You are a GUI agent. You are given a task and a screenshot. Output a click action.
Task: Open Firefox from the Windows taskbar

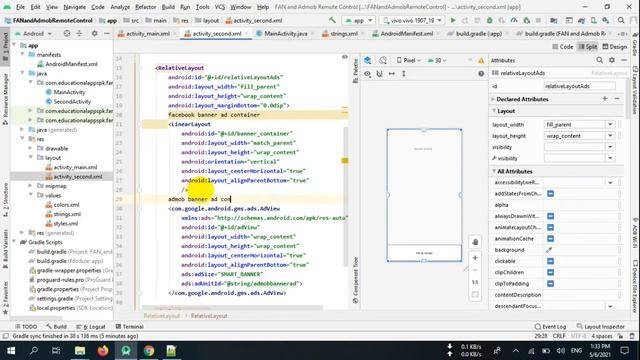(x=103, y=351)
